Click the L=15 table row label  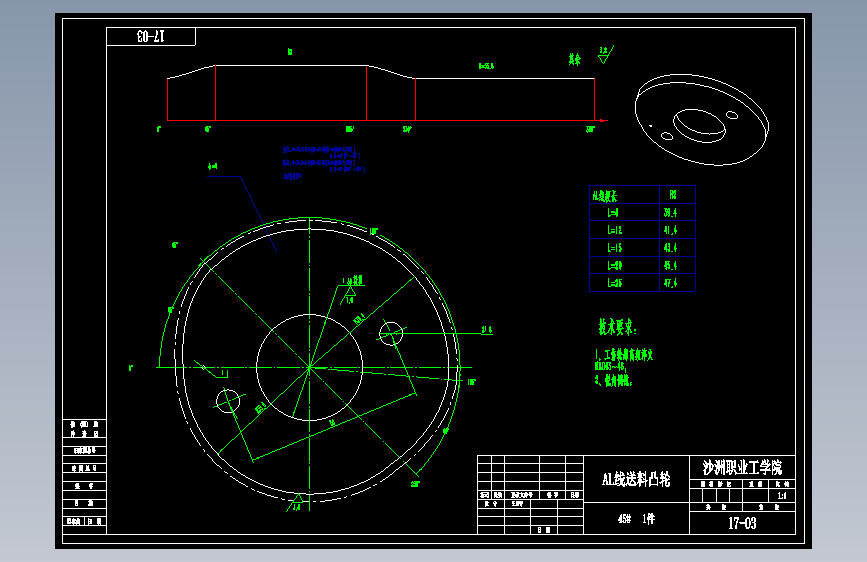click(614, 248)
